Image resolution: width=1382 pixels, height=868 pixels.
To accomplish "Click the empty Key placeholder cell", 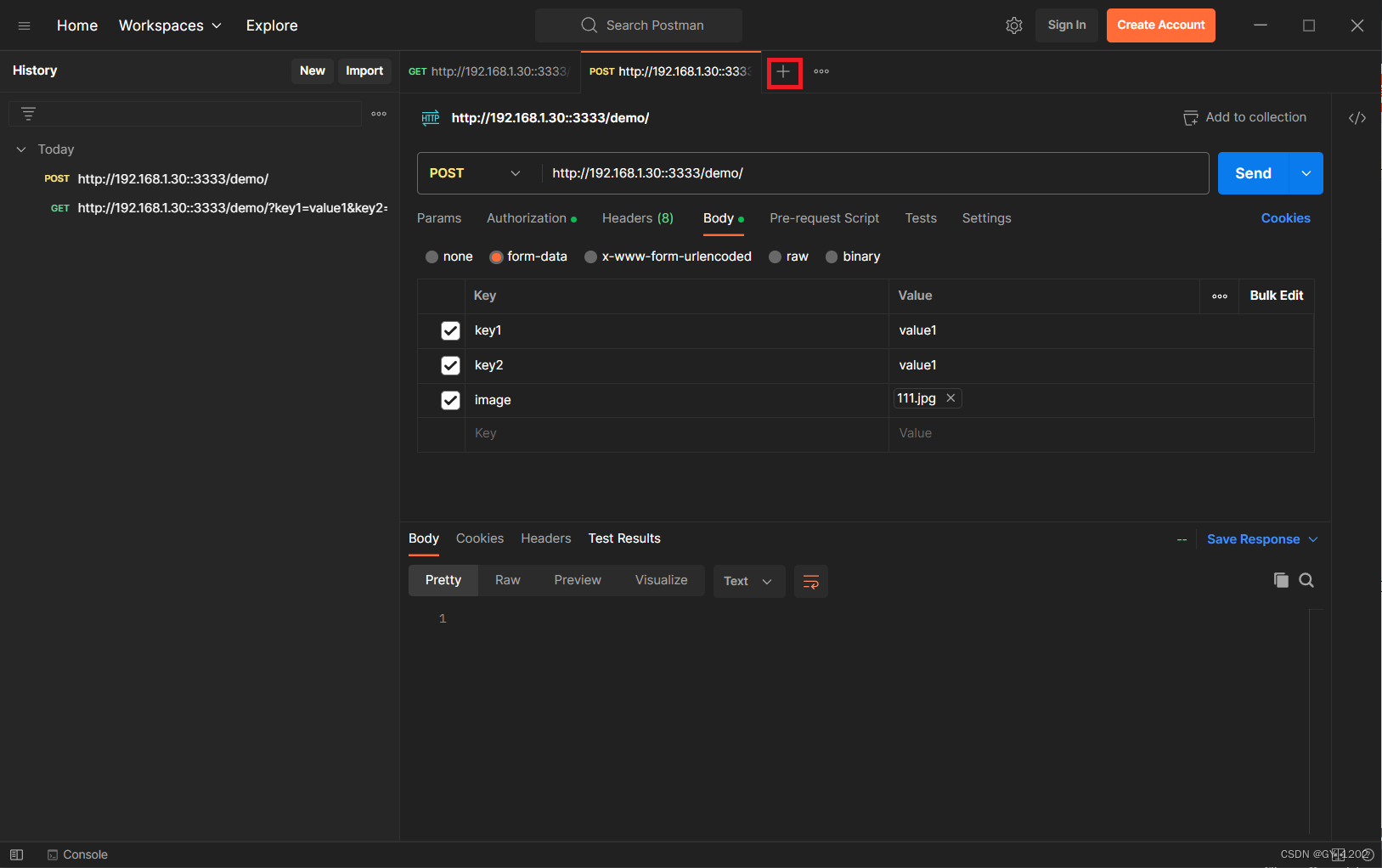I will (x=676, y=434).
